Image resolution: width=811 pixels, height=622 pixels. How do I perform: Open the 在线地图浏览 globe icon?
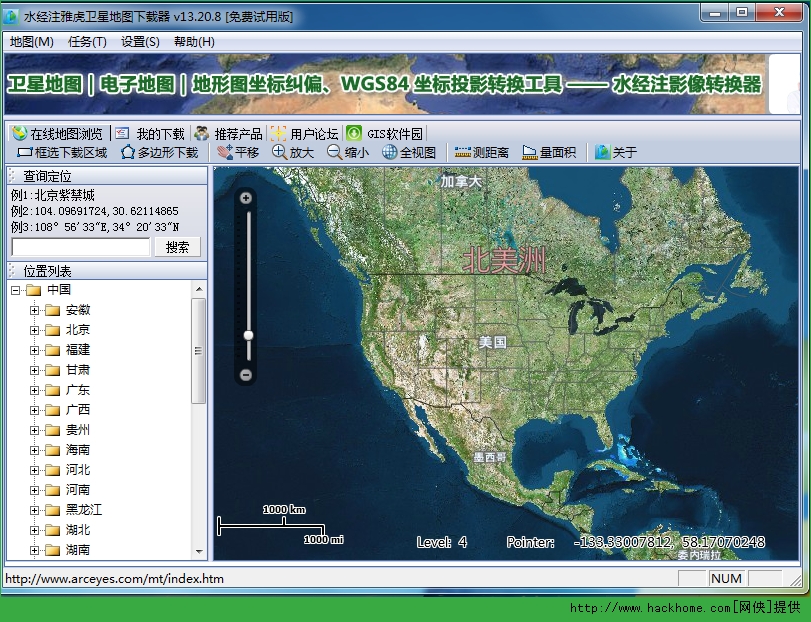tap(20, 133)
